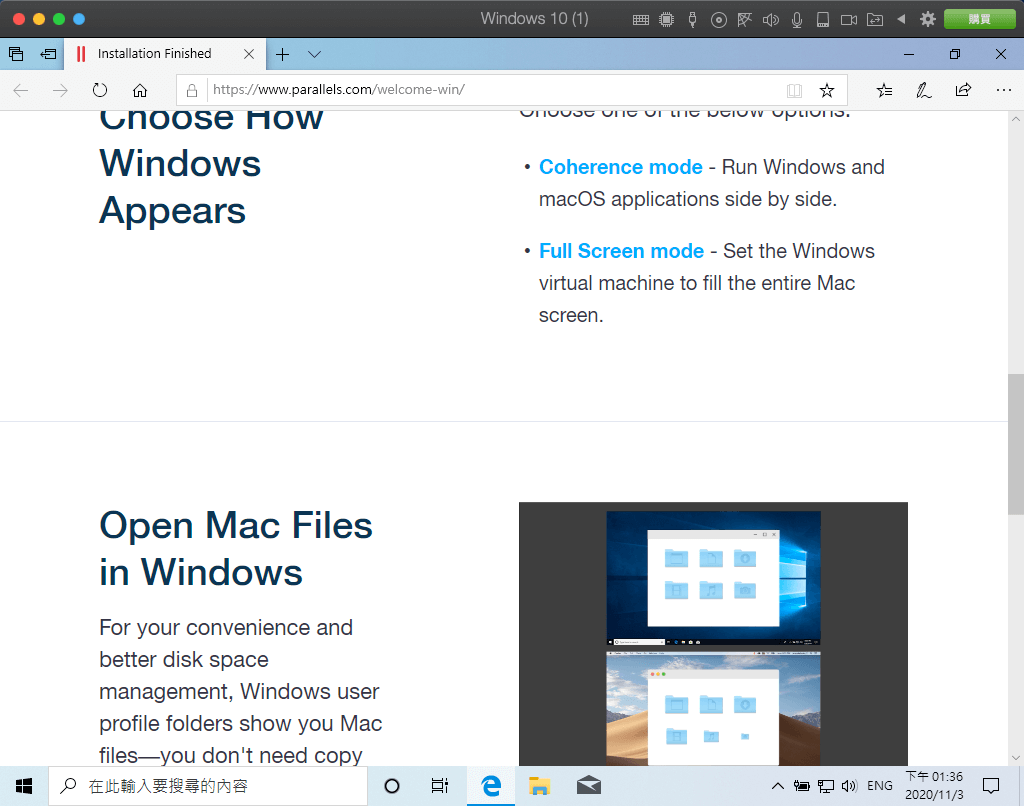Open the Parallels network web icon
The image size is (1024, 806).
tap(744, 20)
